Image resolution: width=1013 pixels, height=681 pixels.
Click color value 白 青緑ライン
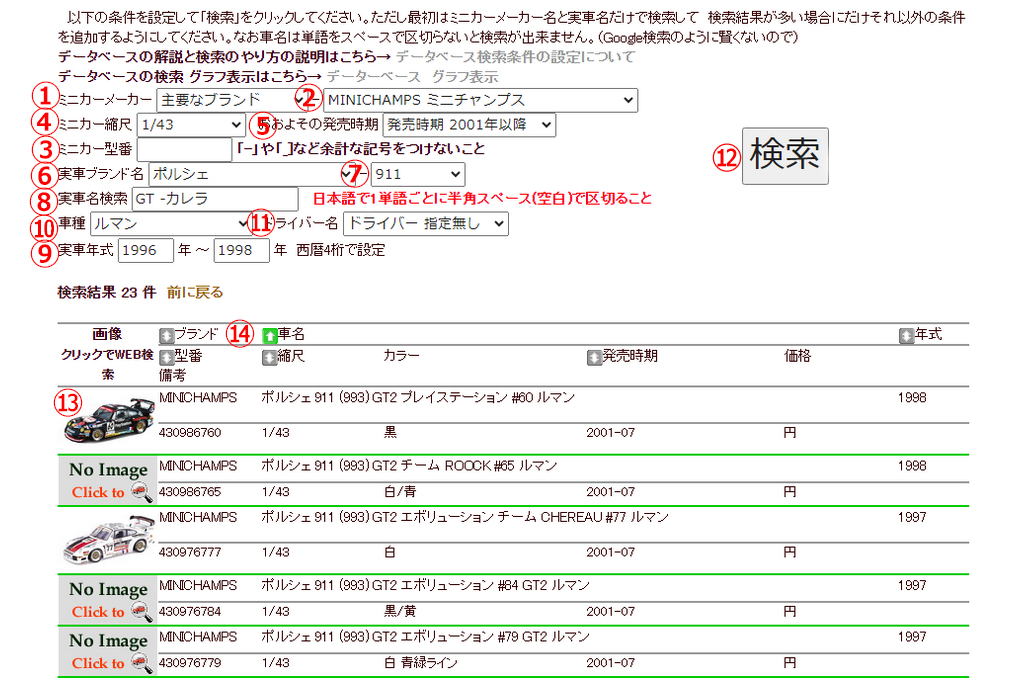pos(421,663)
